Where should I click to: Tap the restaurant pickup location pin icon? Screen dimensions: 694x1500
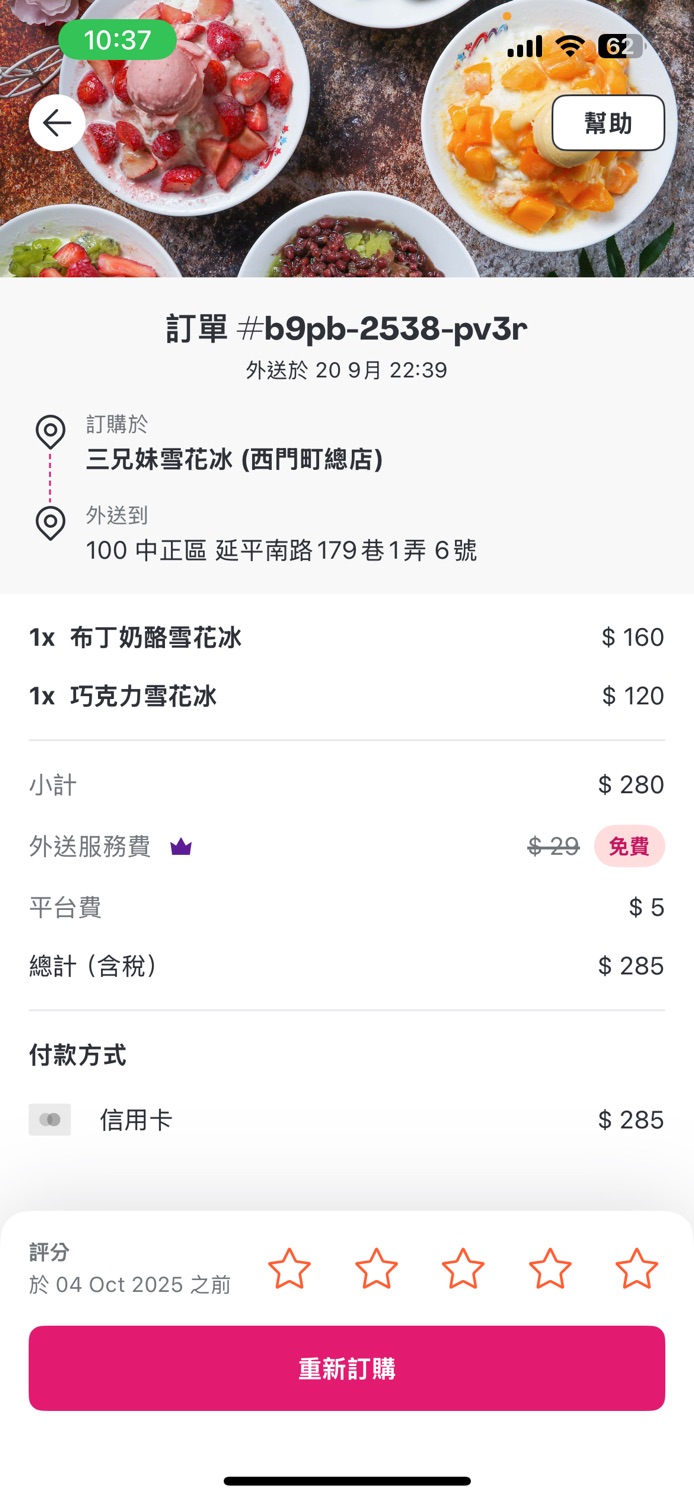pos(50,432)
